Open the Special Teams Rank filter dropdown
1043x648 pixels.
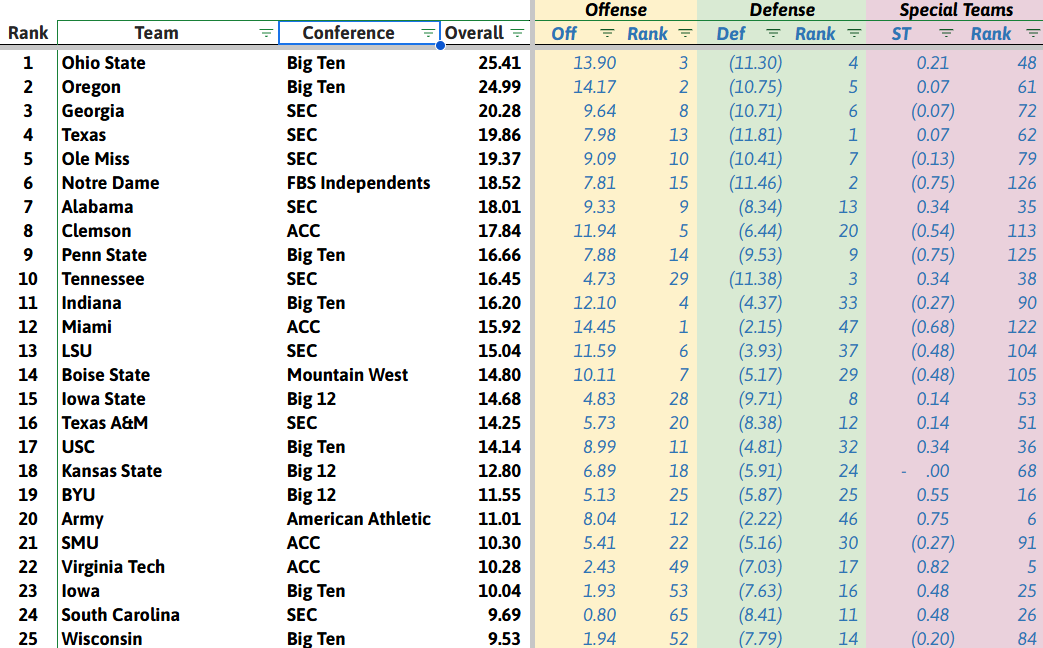click(x=1033, y=33)
